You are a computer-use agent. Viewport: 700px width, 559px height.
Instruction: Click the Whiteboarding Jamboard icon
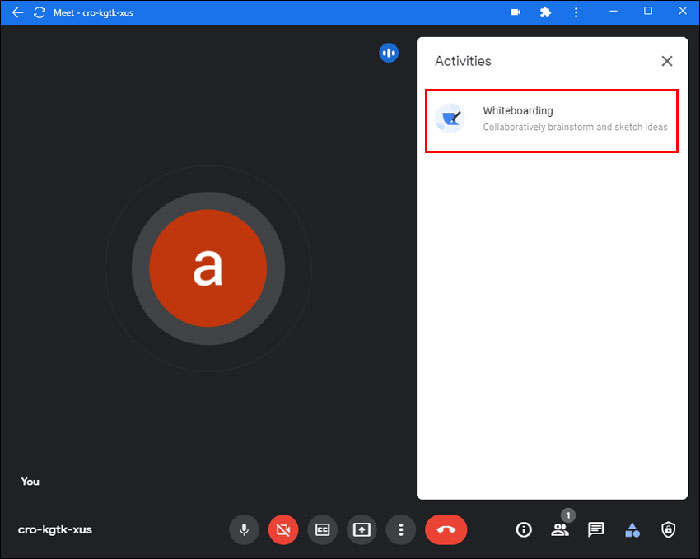click(451, 119)
